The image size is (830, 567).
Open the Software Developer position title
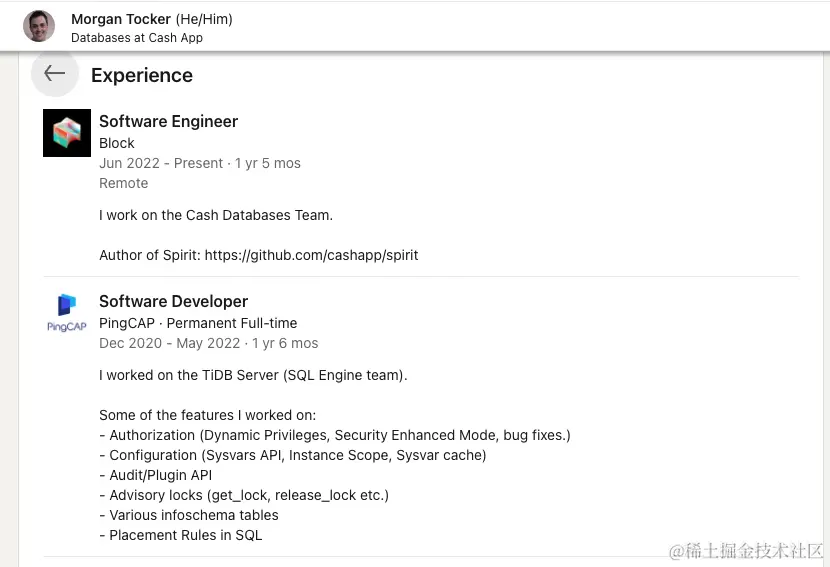pyautogui.click(x=173, y=301)
